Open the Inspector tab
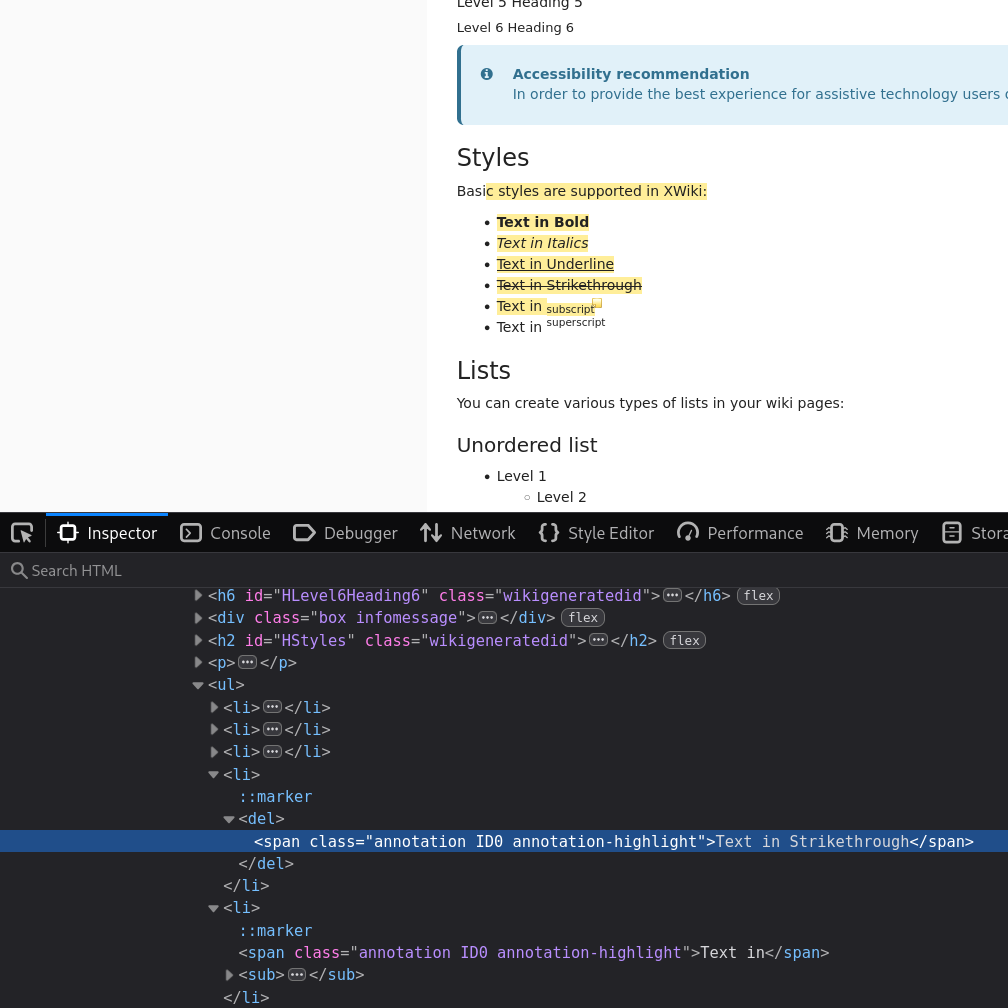 coord(108,533)
